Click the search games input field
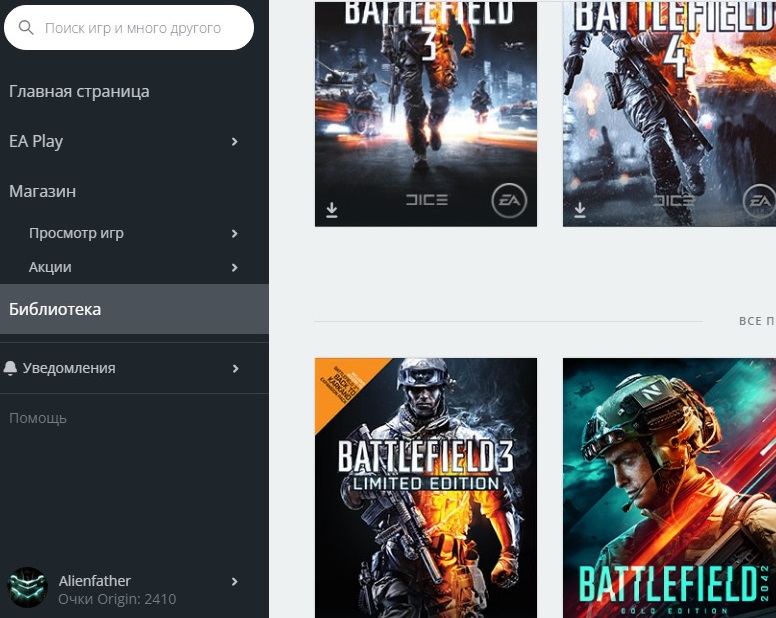 pyautogui.click(x=129, y=28)
